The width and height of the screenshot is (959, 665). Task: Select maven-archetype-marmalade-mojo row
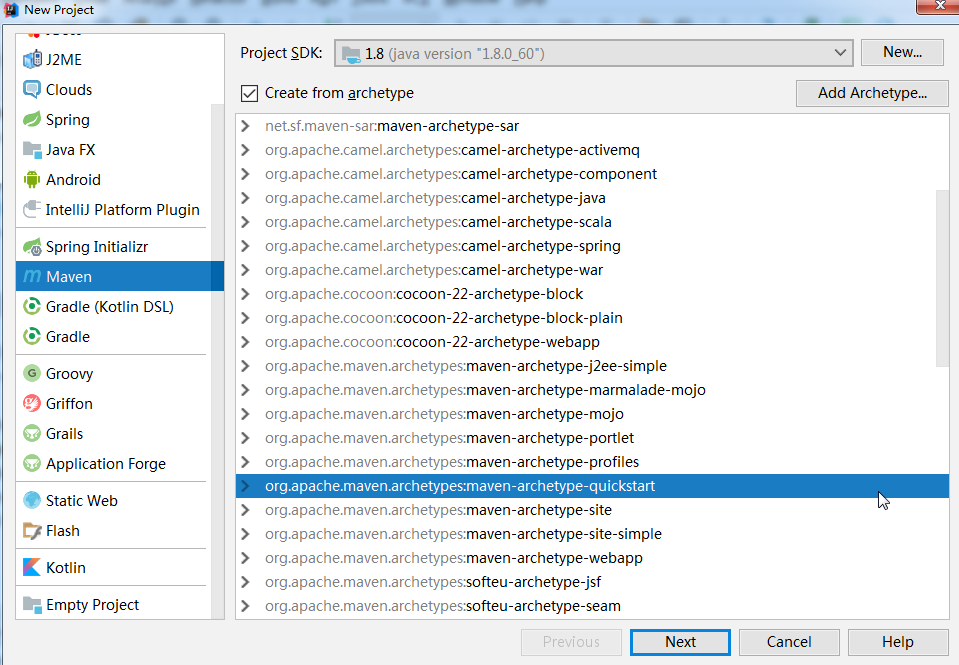(592, 390)
